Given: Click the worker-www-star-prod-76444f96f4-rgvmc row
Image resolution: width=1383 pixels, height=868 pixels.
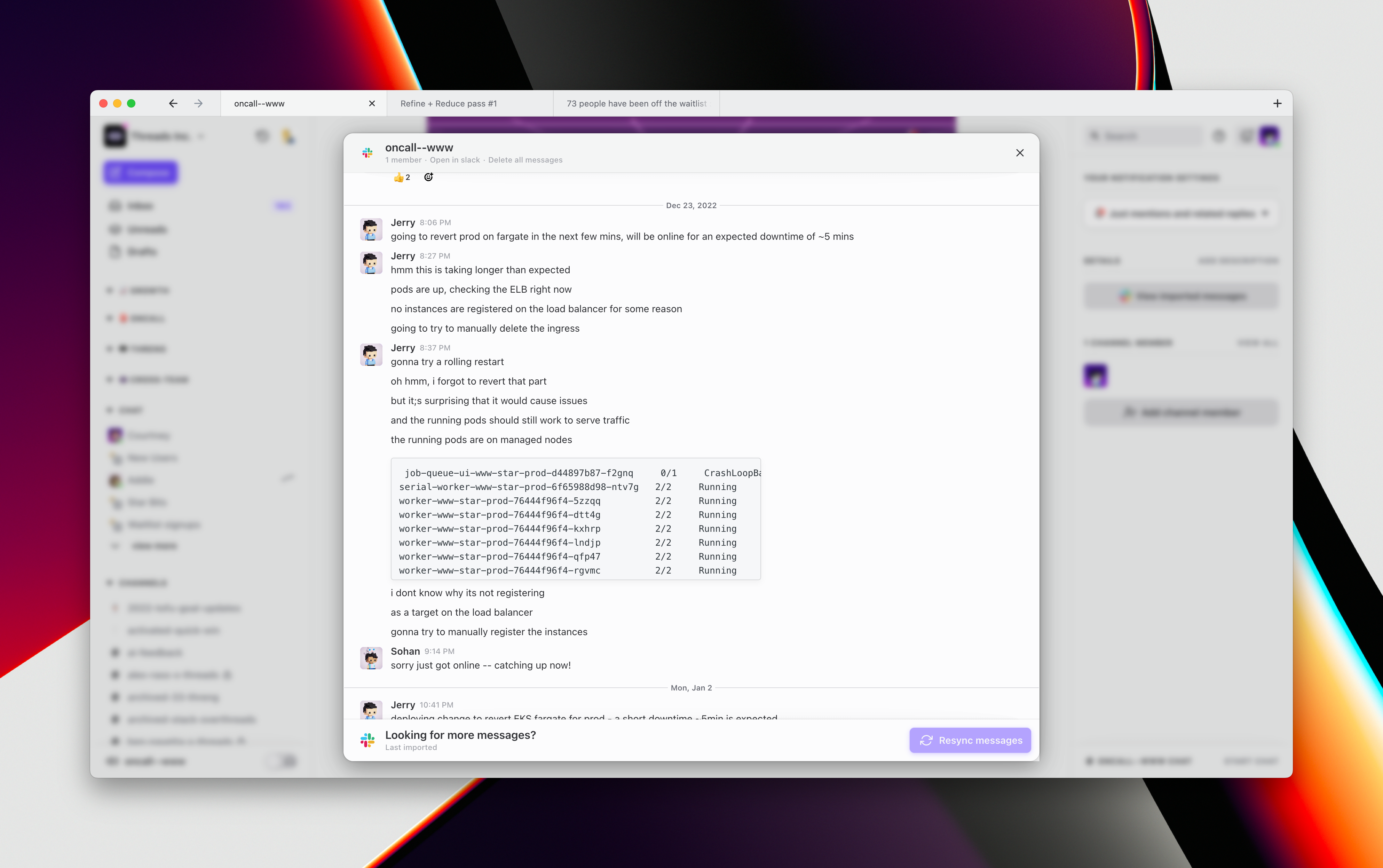Looking at the screenshot, I should pos(568,570).
